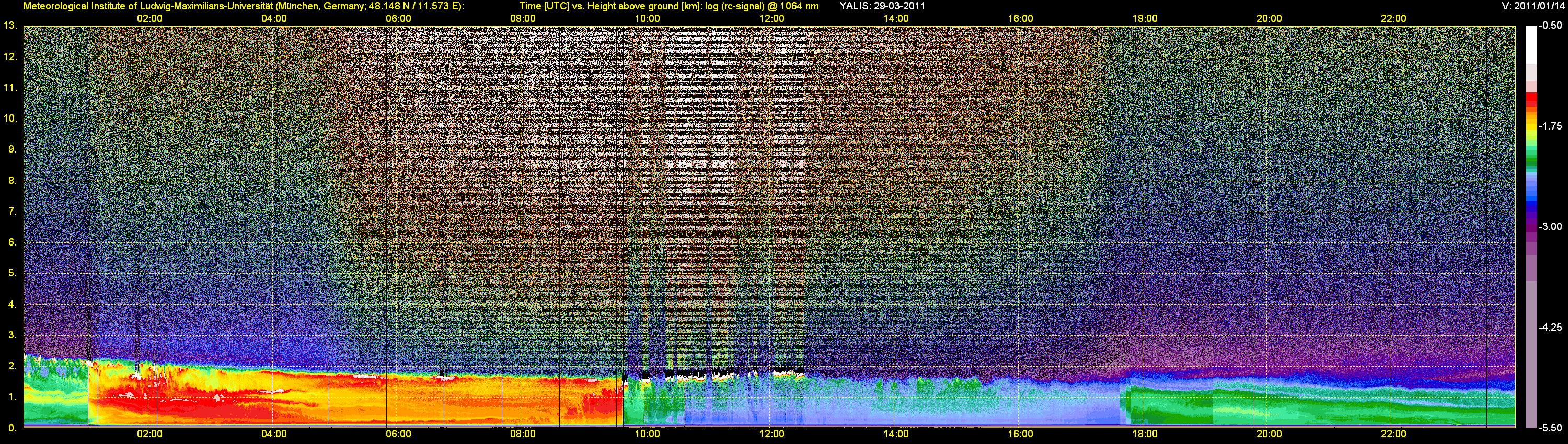
Task: Click the YALIS: 29-03-2011 date label
Action: click(x=882, y=6)
